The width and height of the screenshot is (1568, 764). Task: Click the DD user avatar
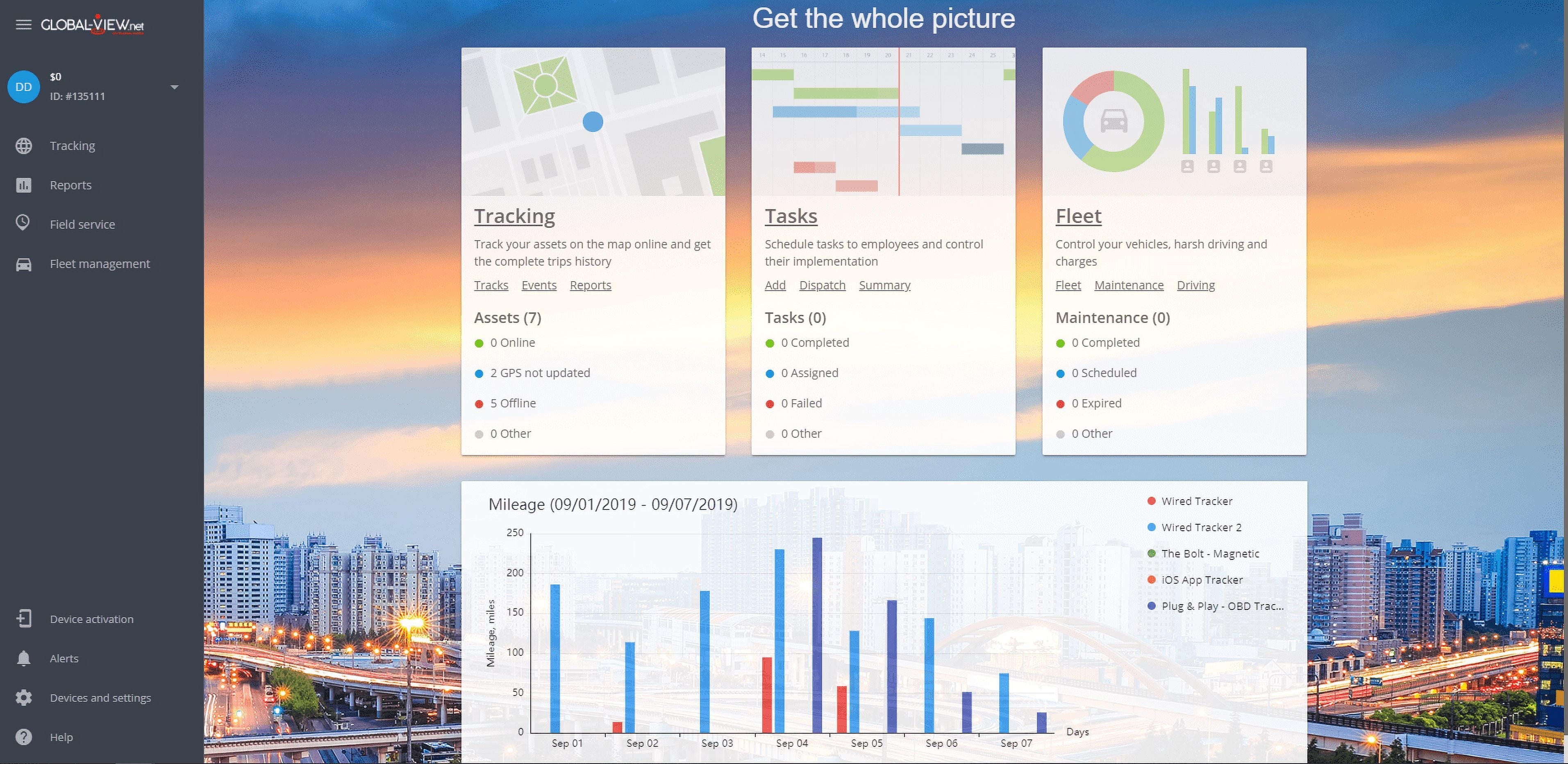pyautogui.click(x=24, y=87)
